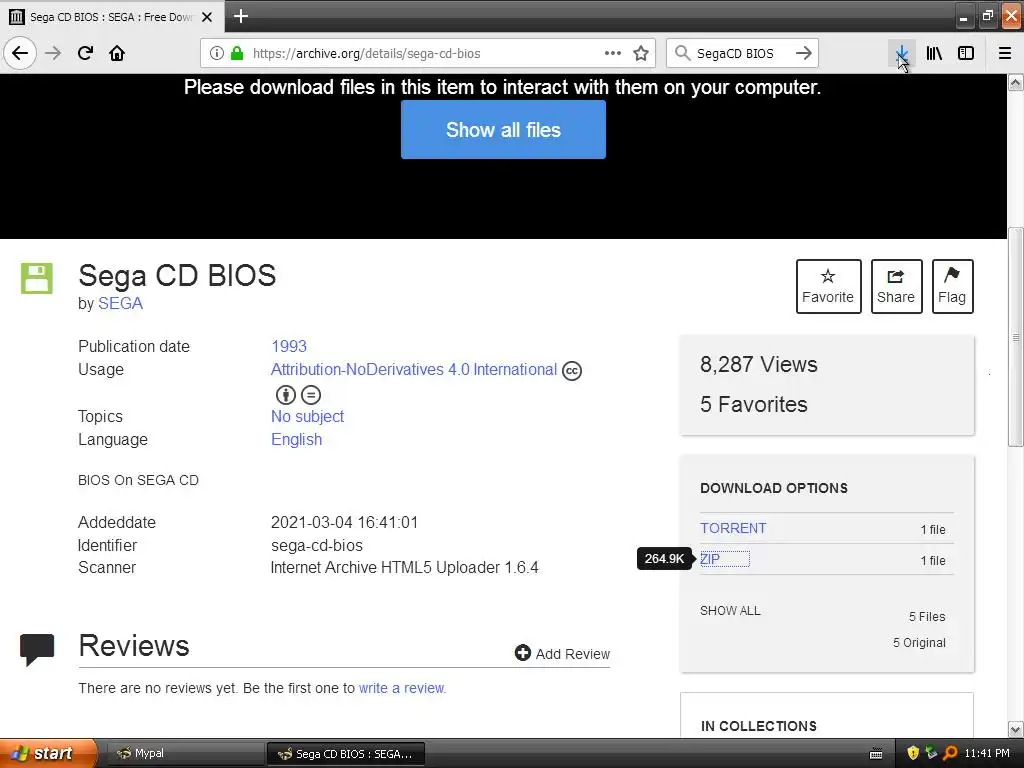Open page actions three-dot menu
The width and height of the screenshot is (1024, 768).
(613, 54)
